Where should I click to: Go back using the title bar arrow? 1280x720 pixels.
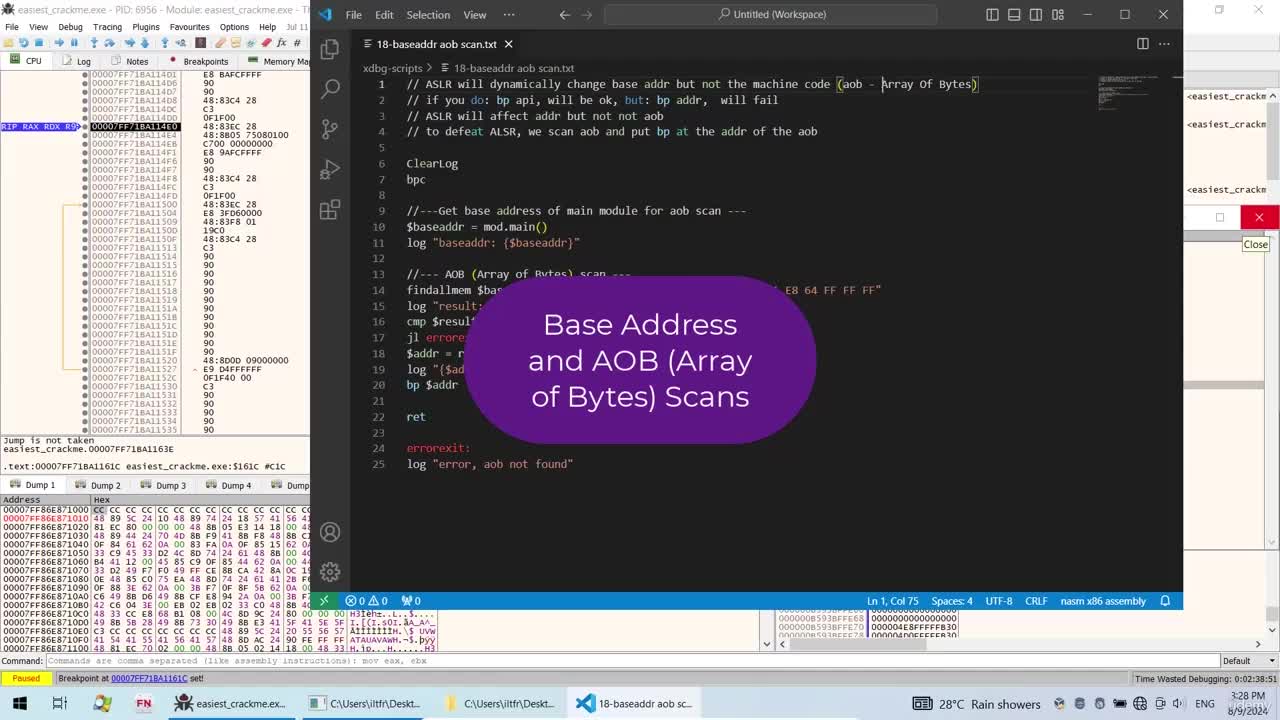[x=564, y=14]
